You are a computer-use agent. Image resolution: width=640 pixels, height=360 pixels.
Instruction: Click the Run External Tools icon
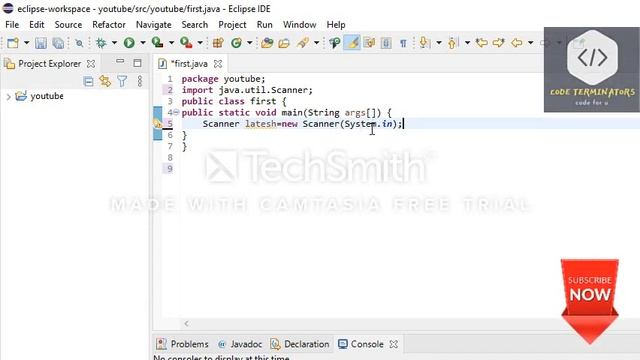click(186, 42)
